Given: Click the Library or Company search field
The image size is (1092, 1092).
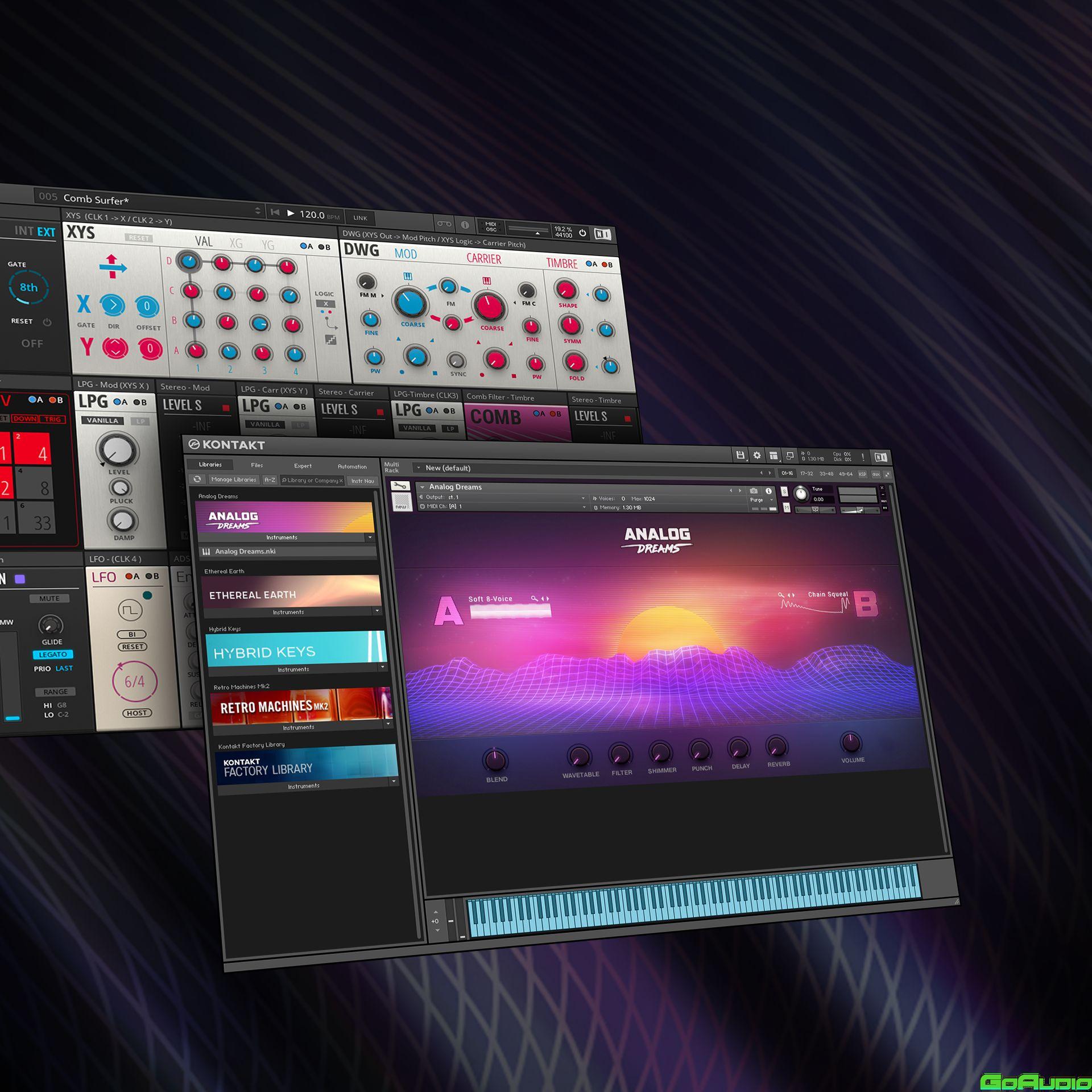Looking at the screenshot, I should click(312, 481).
